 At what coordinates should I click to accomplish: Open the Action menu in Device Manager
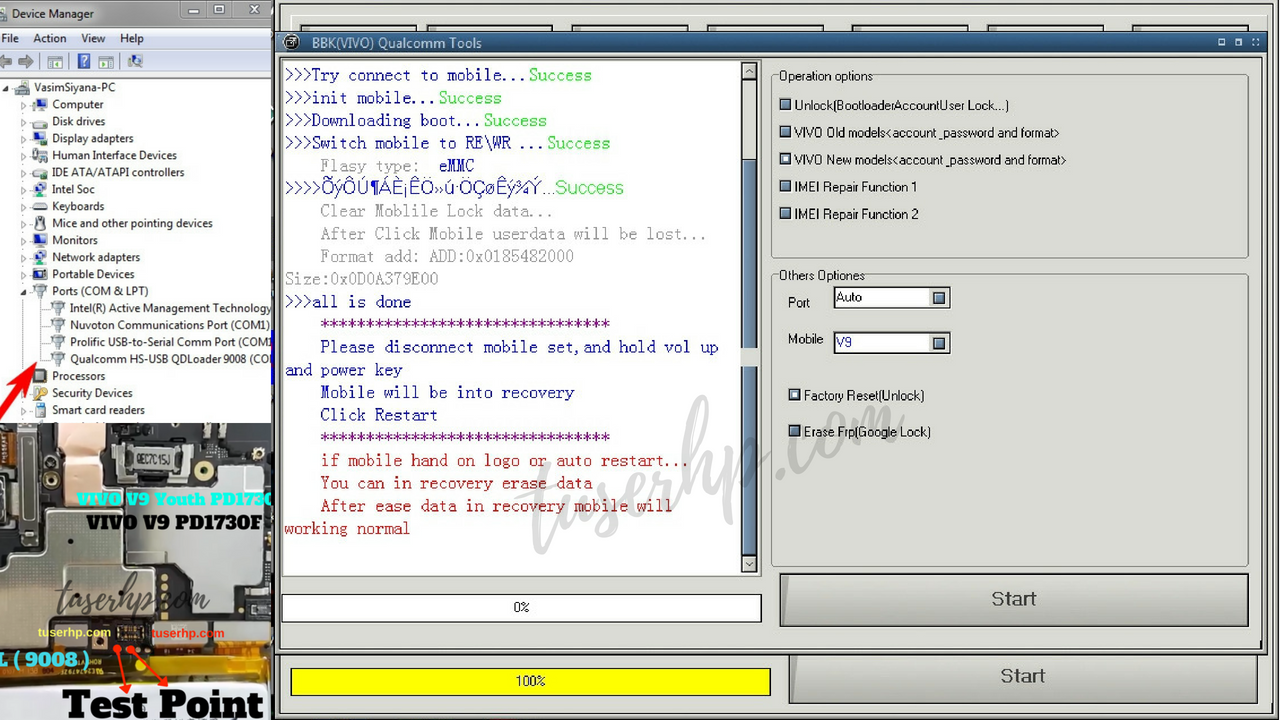tap(50, 38)
